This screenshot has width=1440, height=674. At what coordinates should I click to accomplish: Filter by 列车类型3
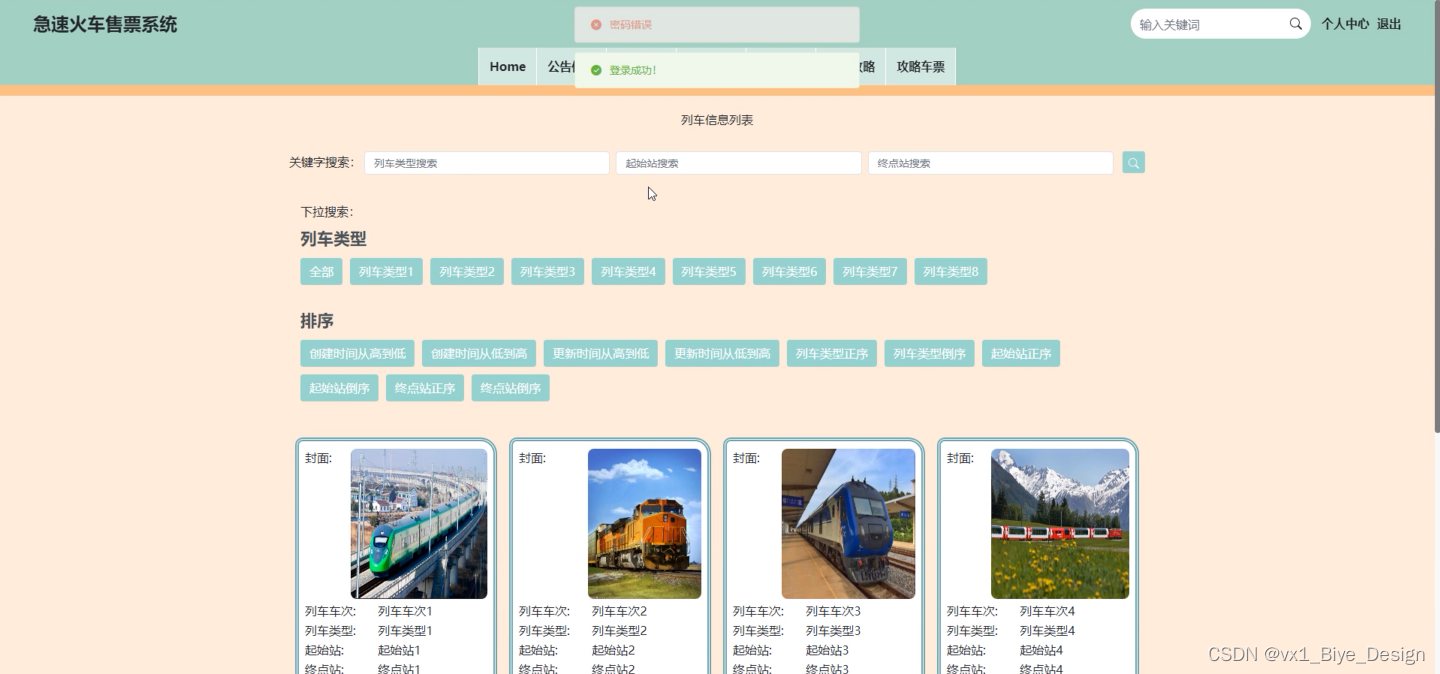pyautogui.click(x=548, y=272)
